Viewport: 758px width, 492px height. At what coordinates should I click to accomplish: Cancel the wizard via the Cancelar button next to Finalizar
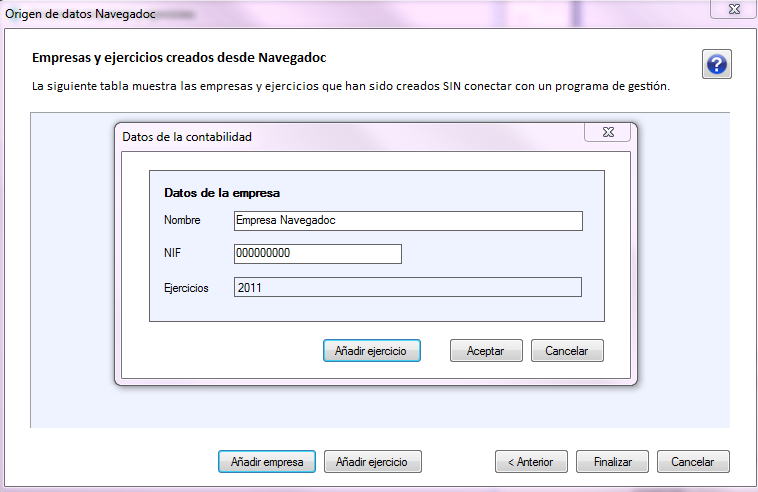[x=693, y=462]
